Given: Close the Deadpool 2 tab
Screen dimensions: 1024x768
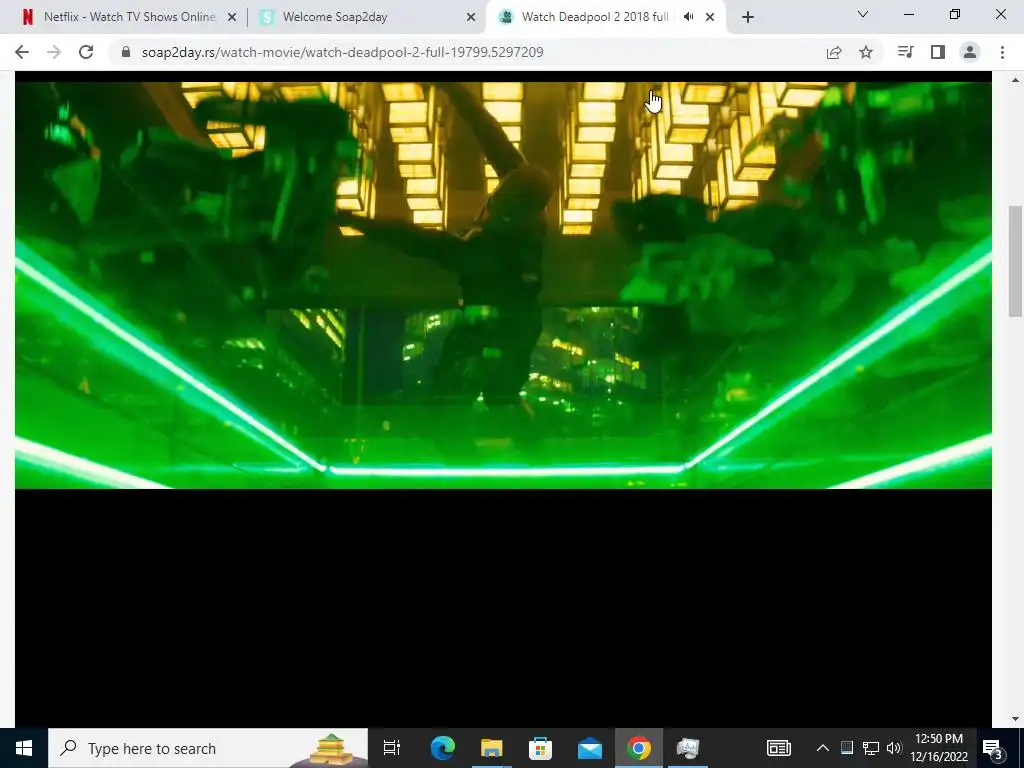Looking at the screenshot, I should coord(710,18).
